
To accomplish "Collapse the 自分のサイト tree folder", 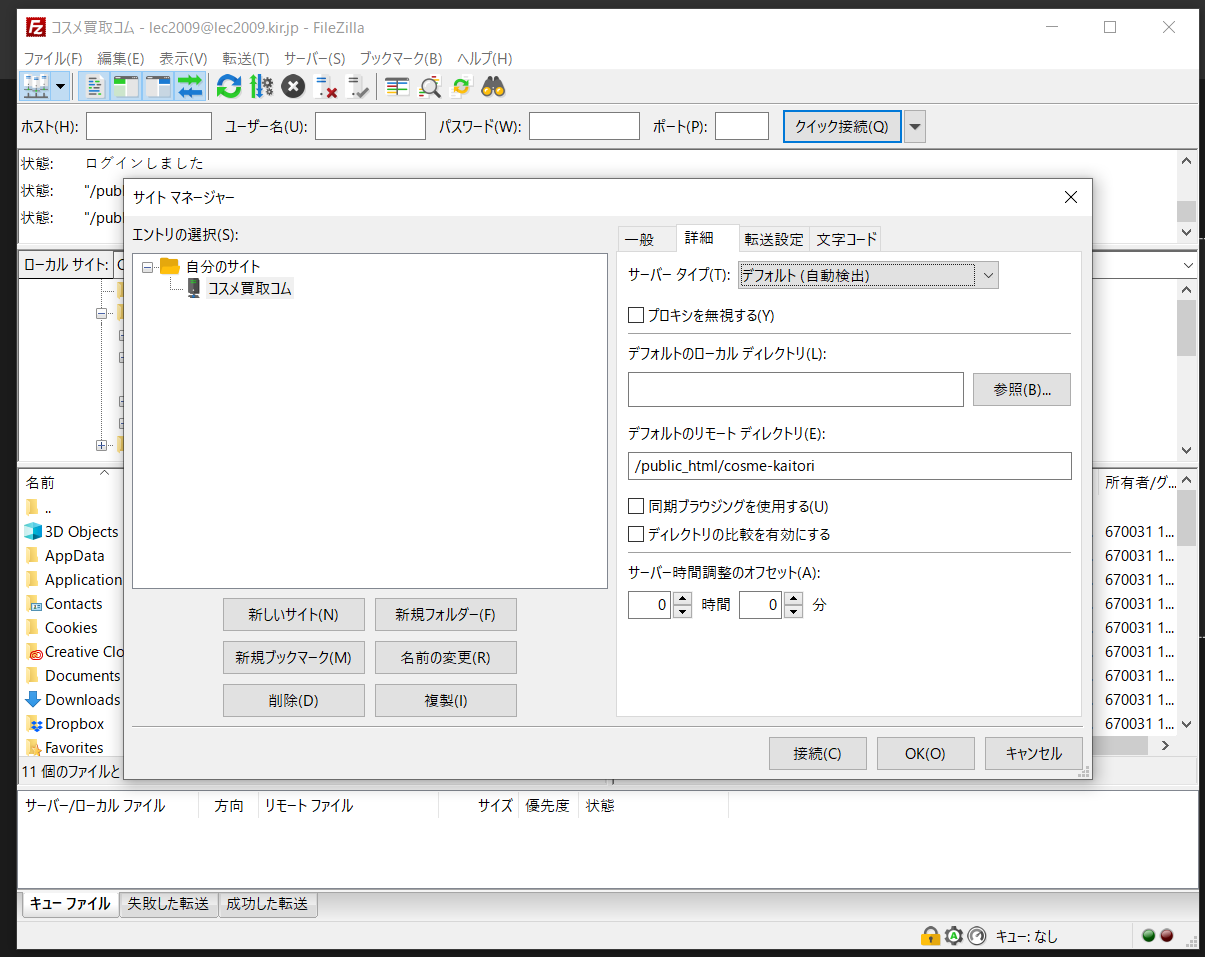I will [148, 267].
